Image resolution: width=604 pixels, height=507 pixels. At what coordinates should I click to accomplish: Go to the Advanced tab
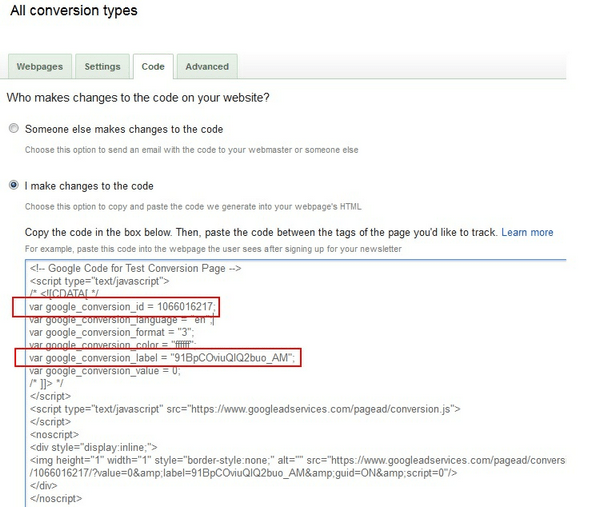[x=207, y=67]
